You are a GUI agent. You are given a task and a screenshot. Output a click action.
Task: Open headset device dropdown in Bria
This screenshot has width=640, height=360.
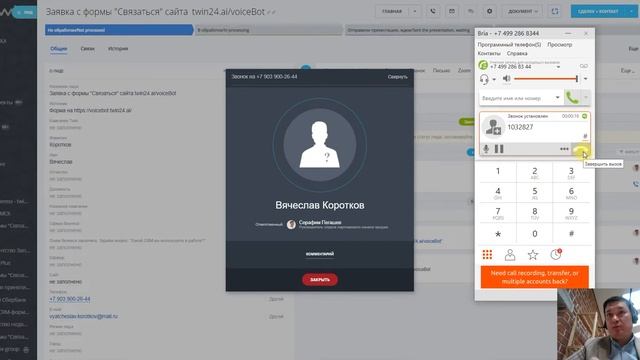494,79
